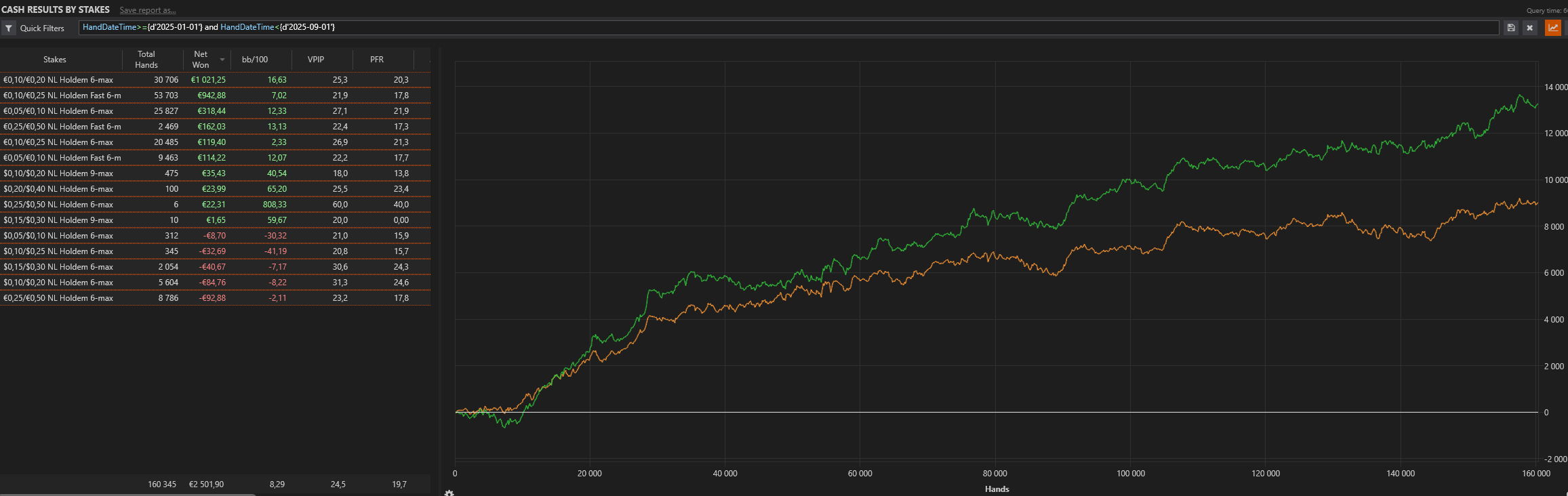Image resolution: width=1568 pixels, height=496 pixels.
Task: Select the €0,05/€0,10 NL Holdem 6-max row
Action: [215, 111]
